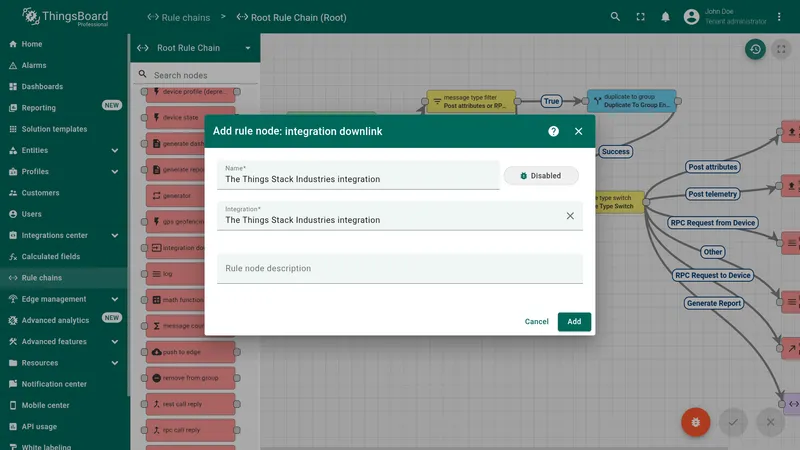Click the ThingsBoard logo

pyautogui.click(x=65, y=17)
